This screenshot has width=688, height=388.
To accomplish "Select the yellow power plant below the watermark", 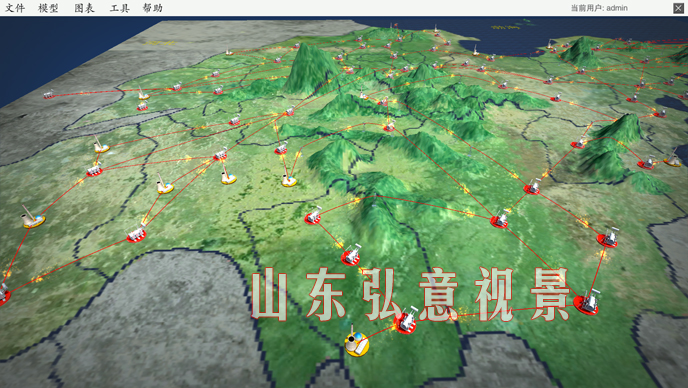I will tap(356, 343).
